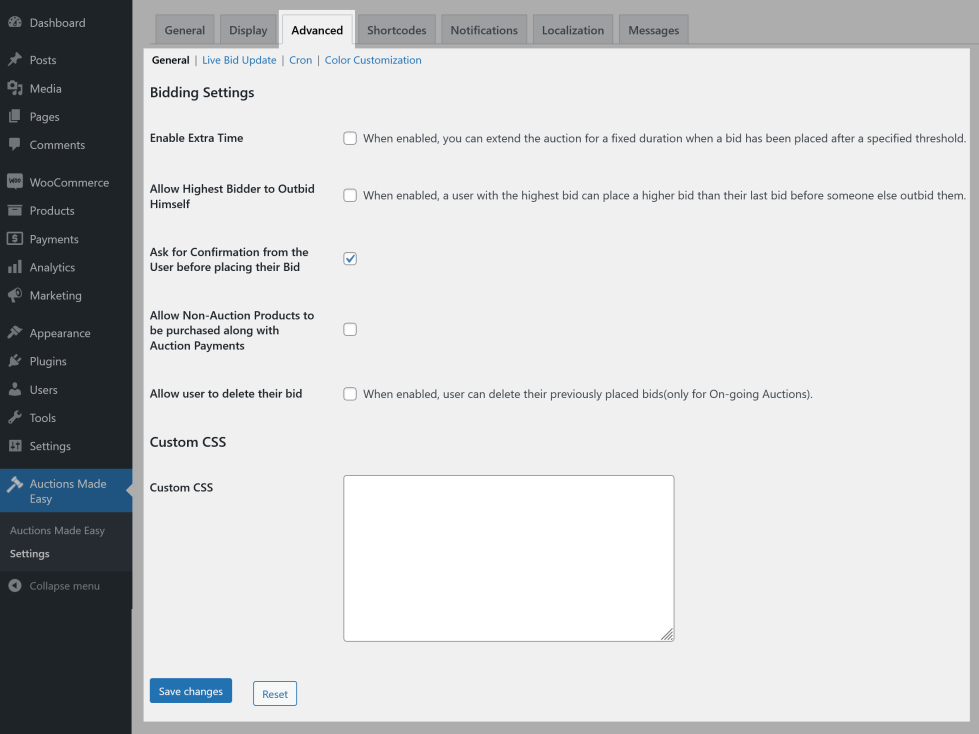Click the Settings sliders icon in sidebar

15,446
